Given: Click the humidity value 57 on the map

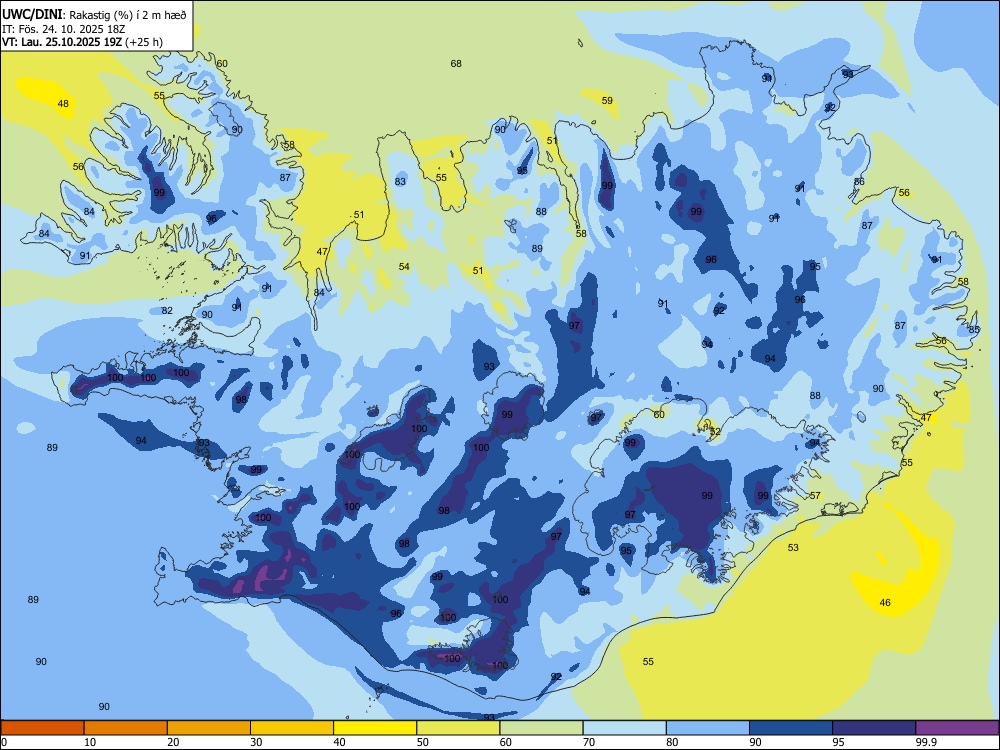Looking at the screenshot, I should point(815,496).
